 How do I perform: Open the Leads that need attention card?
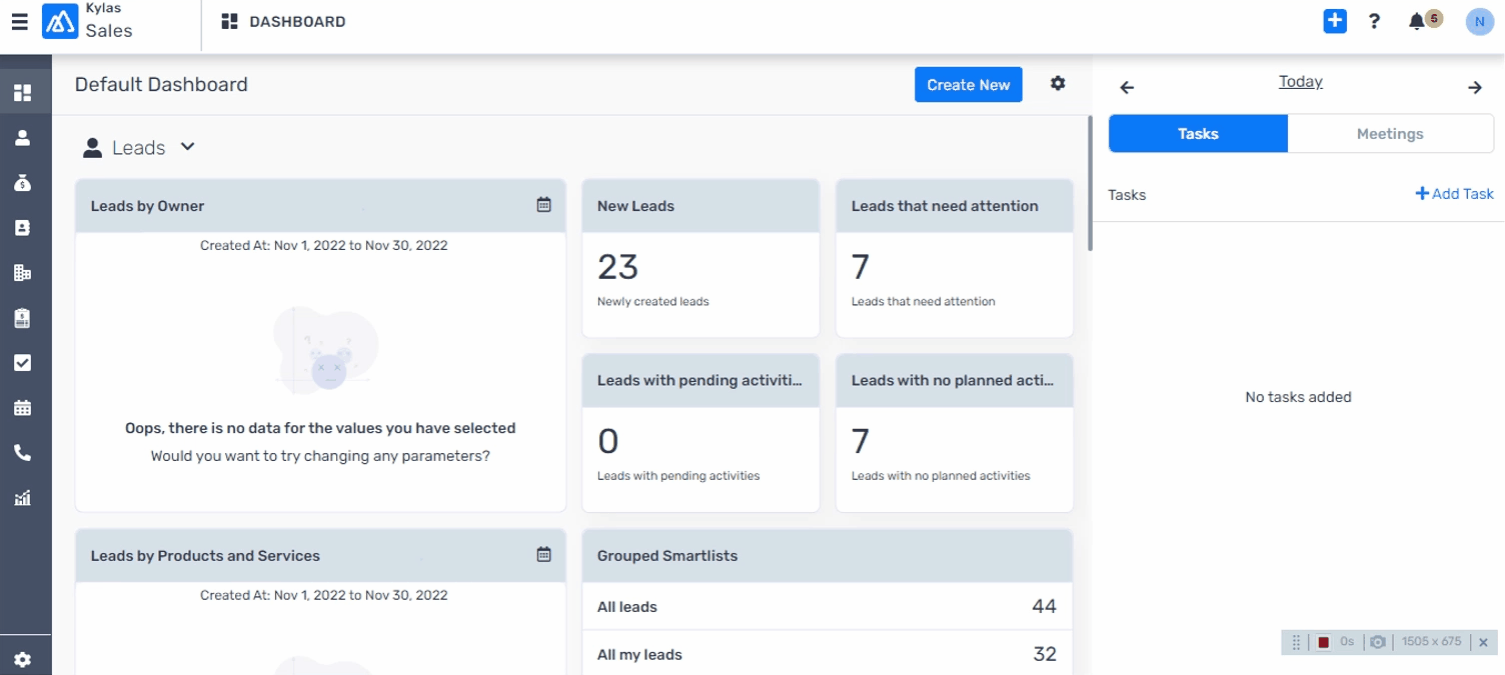(955, 258)
